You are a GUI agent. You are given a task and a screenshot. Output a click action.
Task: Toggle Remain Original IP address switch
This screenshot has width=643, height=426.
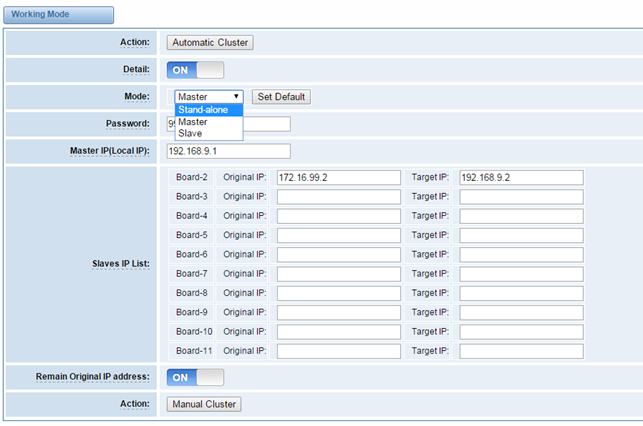click(x=195, y=377)
